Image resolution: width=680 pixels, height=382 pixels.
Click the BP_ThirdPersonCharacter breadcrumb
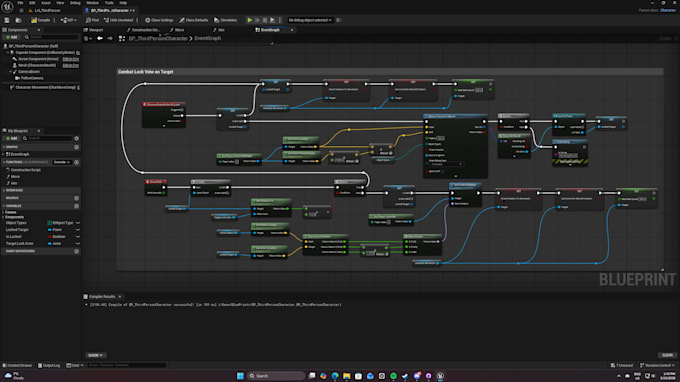158,39
